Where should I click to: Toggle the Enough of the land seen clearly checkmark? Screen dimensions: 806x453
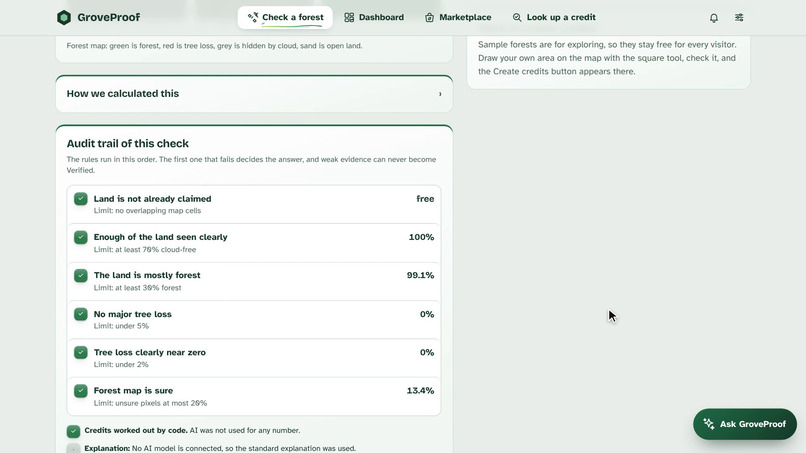pos(81,237)
